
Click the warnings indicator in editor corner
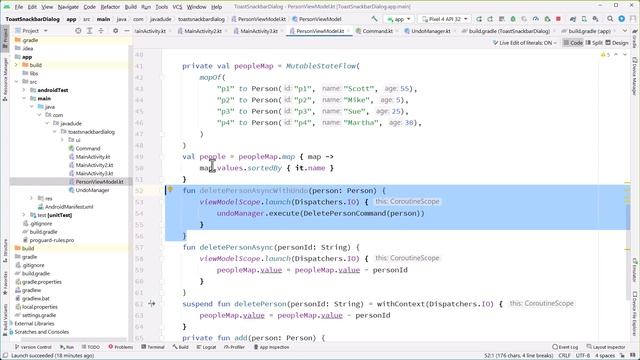[605, 55]
